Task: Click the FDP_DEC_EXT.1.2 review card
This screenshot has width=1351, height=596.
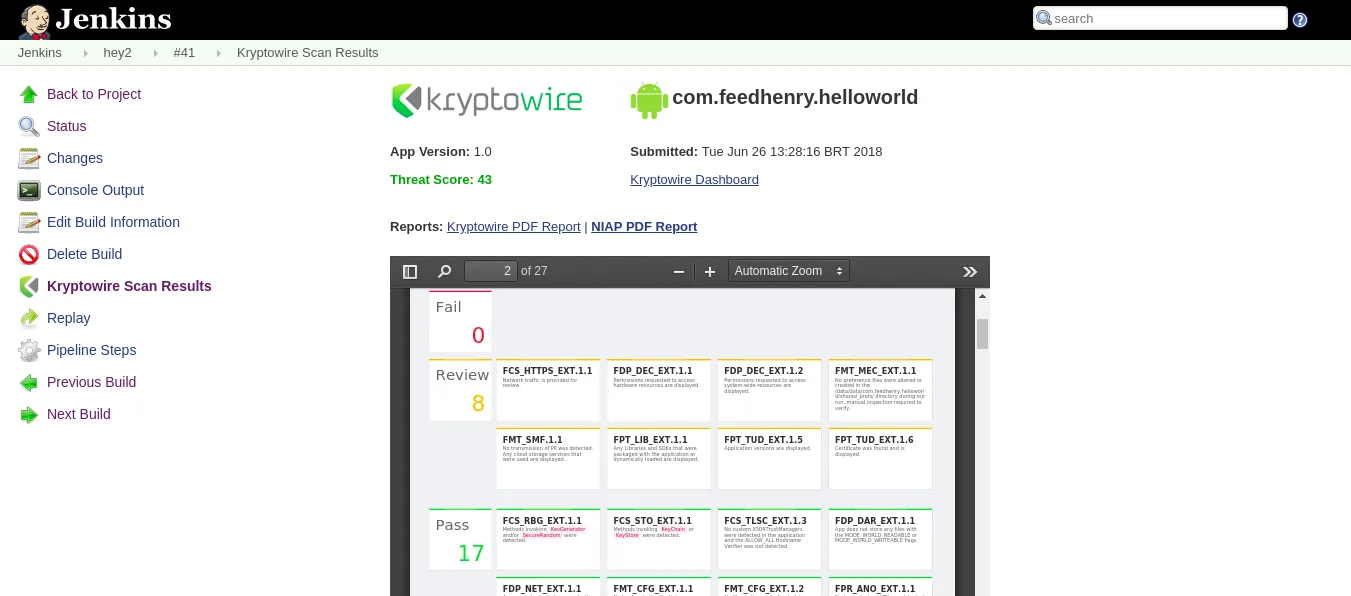Action: (770, 390)
